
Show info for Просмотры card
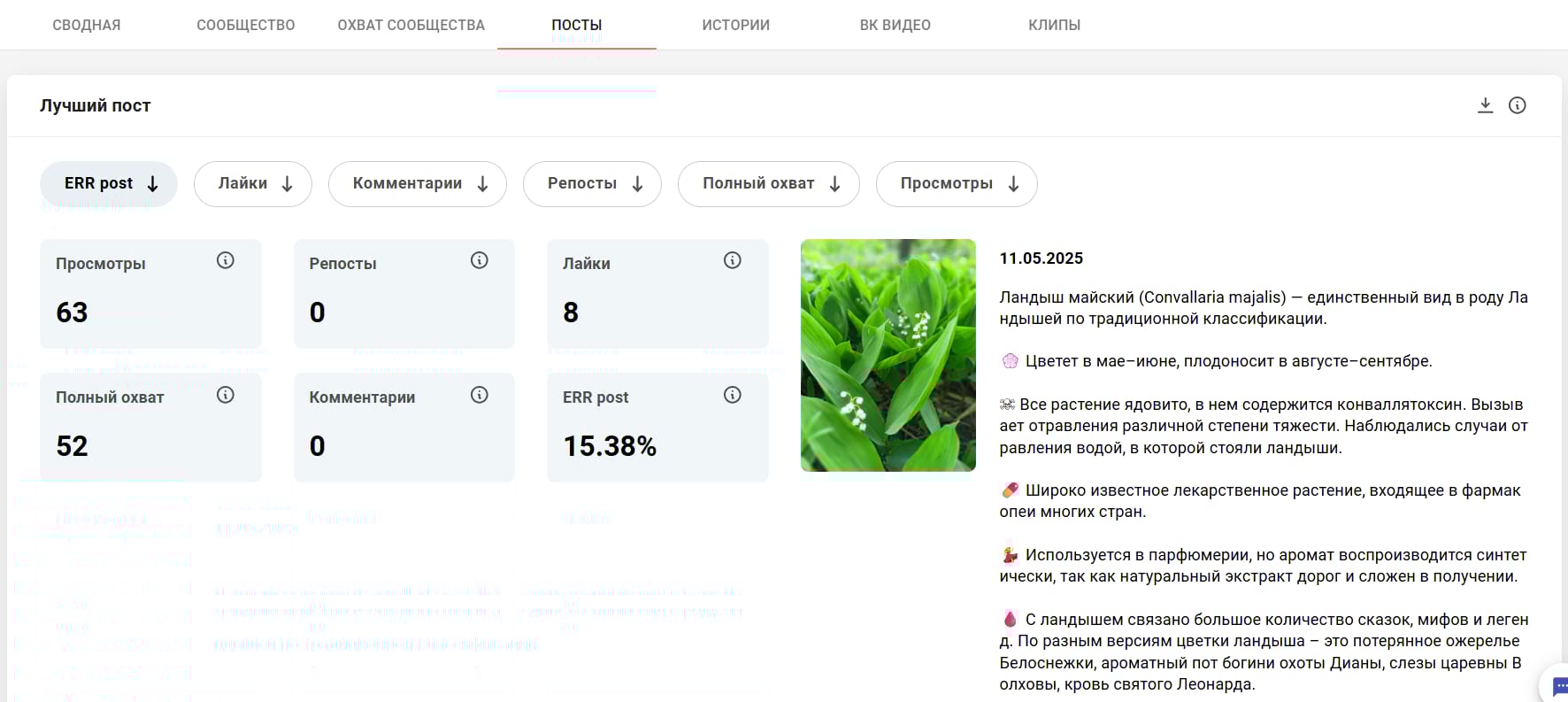tap(226, 260)
